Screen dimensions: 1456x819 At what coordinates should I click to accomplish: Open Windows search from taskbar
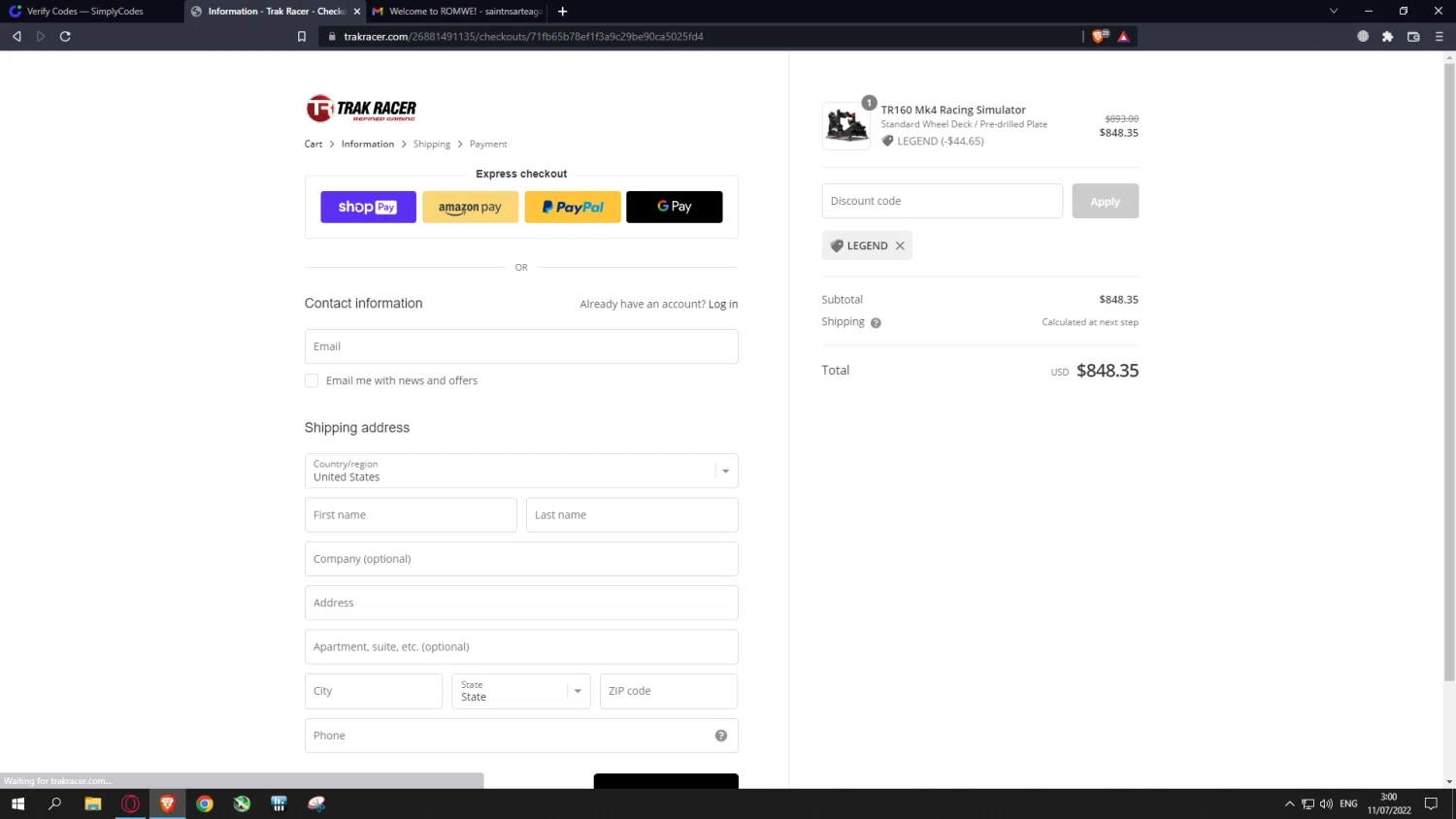pyautogui.click(x=55, y=803)
